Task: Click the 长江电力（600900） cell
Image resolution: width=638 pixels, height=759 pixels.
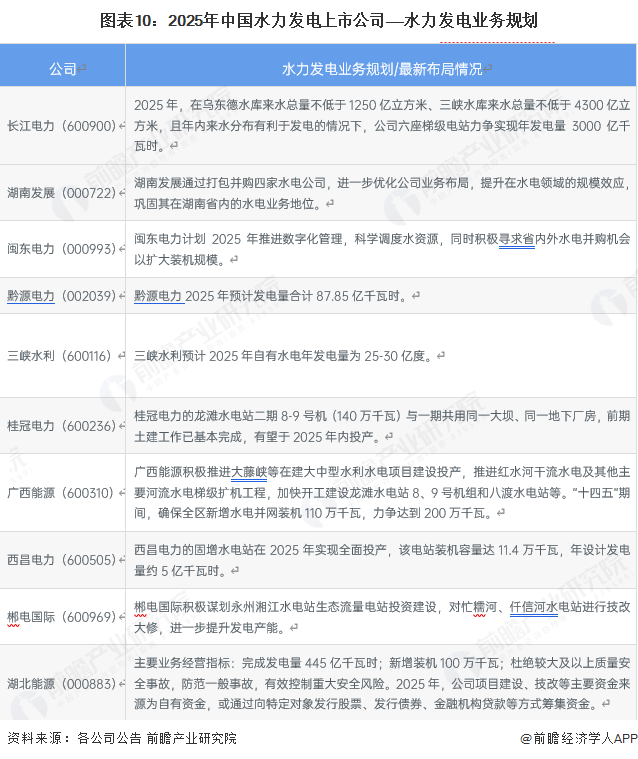Action: point(62,125)
